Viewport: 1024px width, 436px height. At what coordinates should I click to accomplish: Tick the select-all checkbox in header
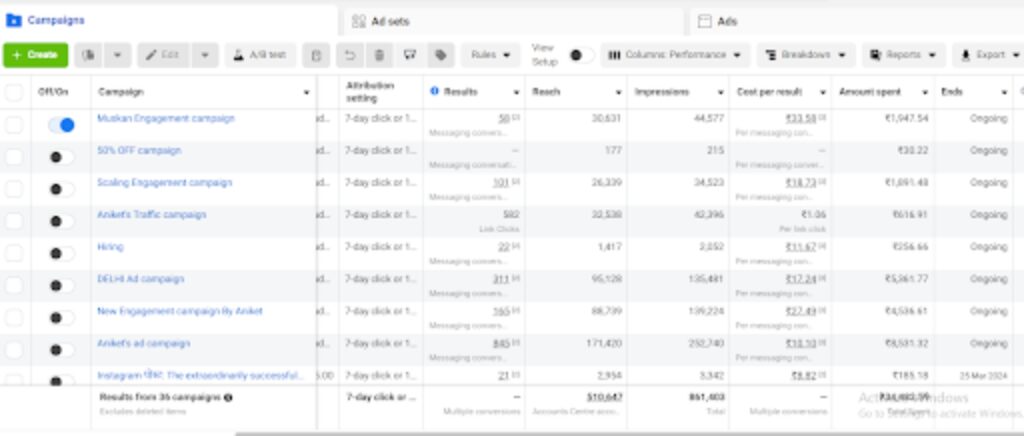pos(14,92)
